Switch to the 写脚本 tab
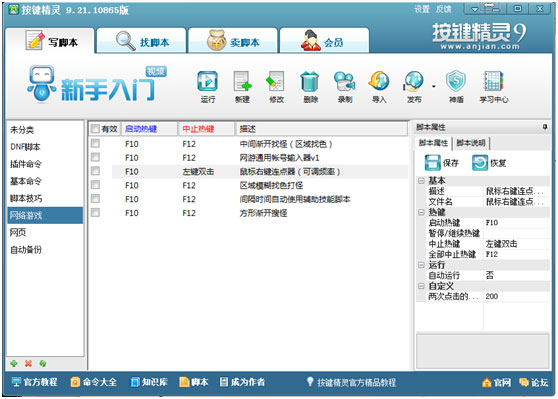 click(51, 41)
